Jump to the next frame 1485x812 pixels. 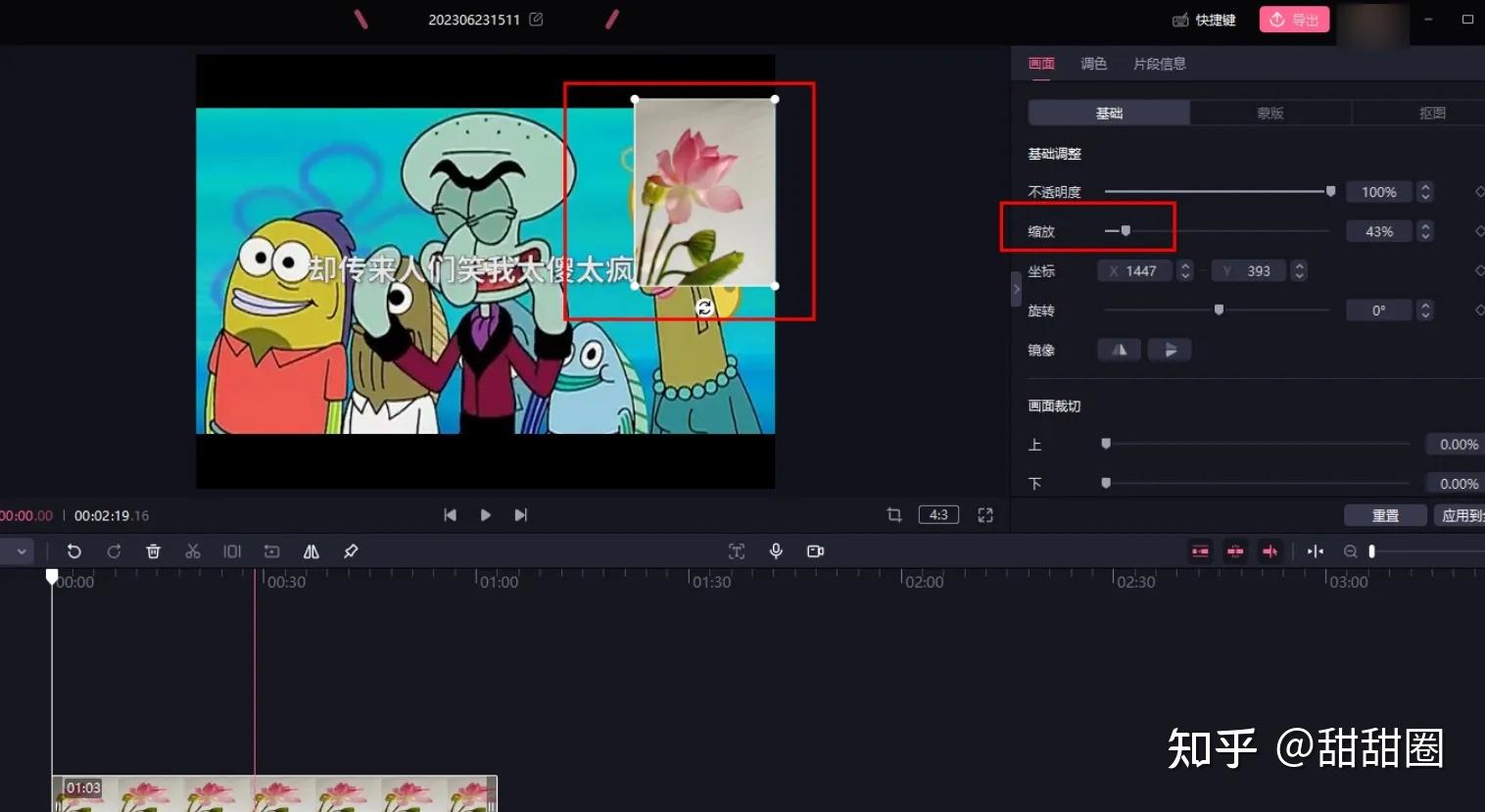pyautogui.click(x=520, y=515)
